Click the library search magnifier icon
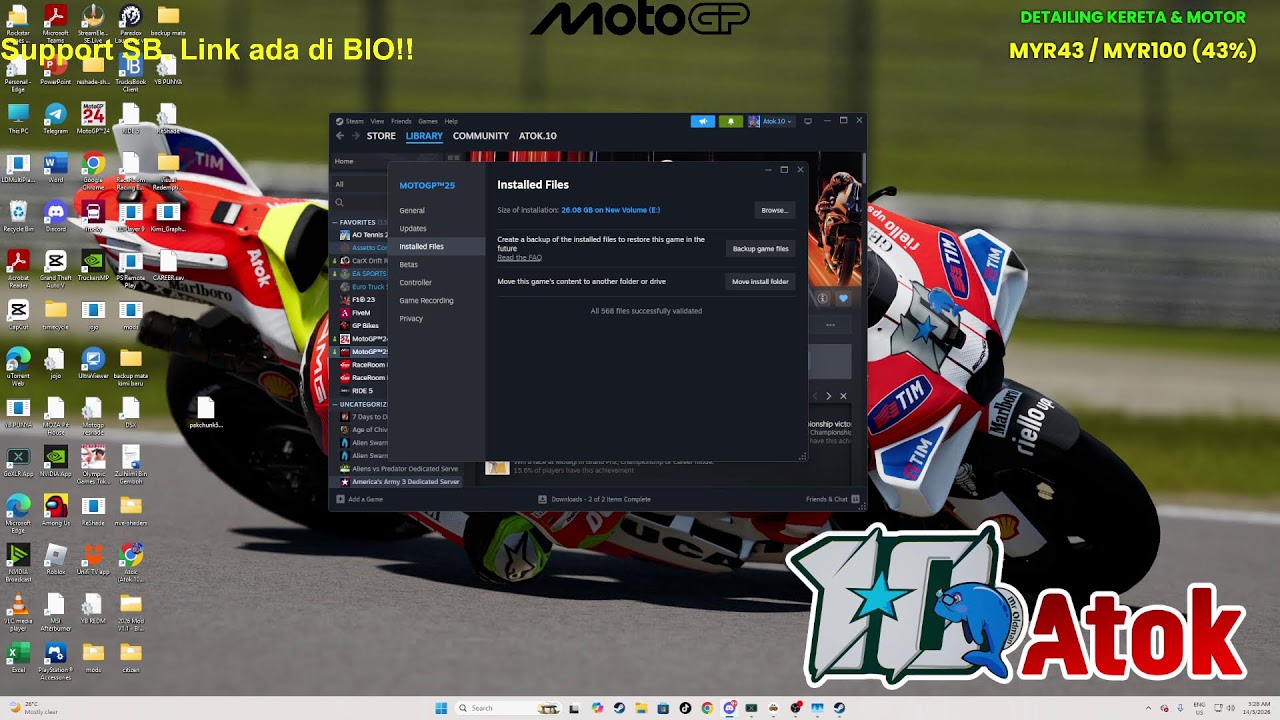Image resolution: width=1280 pixels, height=720 pixels. 340,203
